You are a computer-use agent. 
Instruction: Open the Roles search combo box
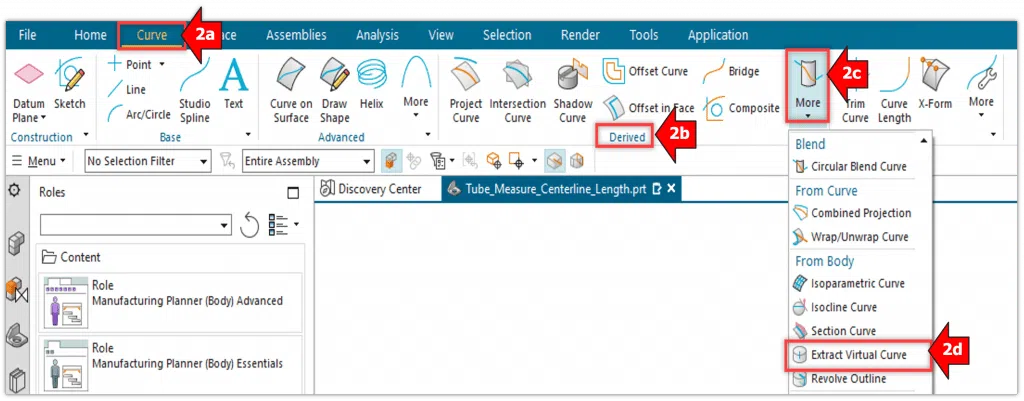point(136,226)
